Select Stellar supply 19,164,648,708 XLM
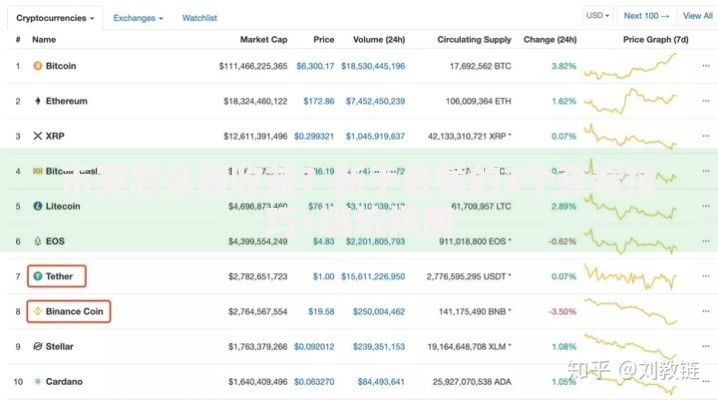The image size is (718, 400). point(469,346)
